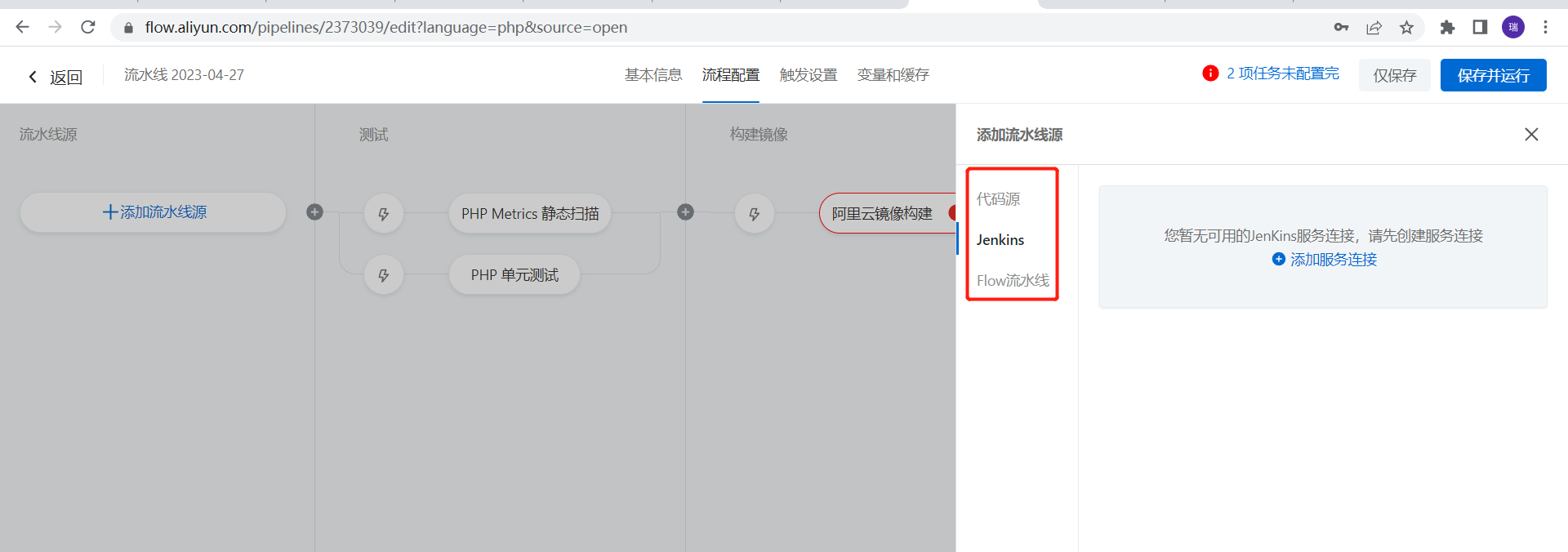Image resolution: width=1568 pixels, height=552 pixels.
Task: Click the browser forward arrow
Action: click(x=55, y=27)
